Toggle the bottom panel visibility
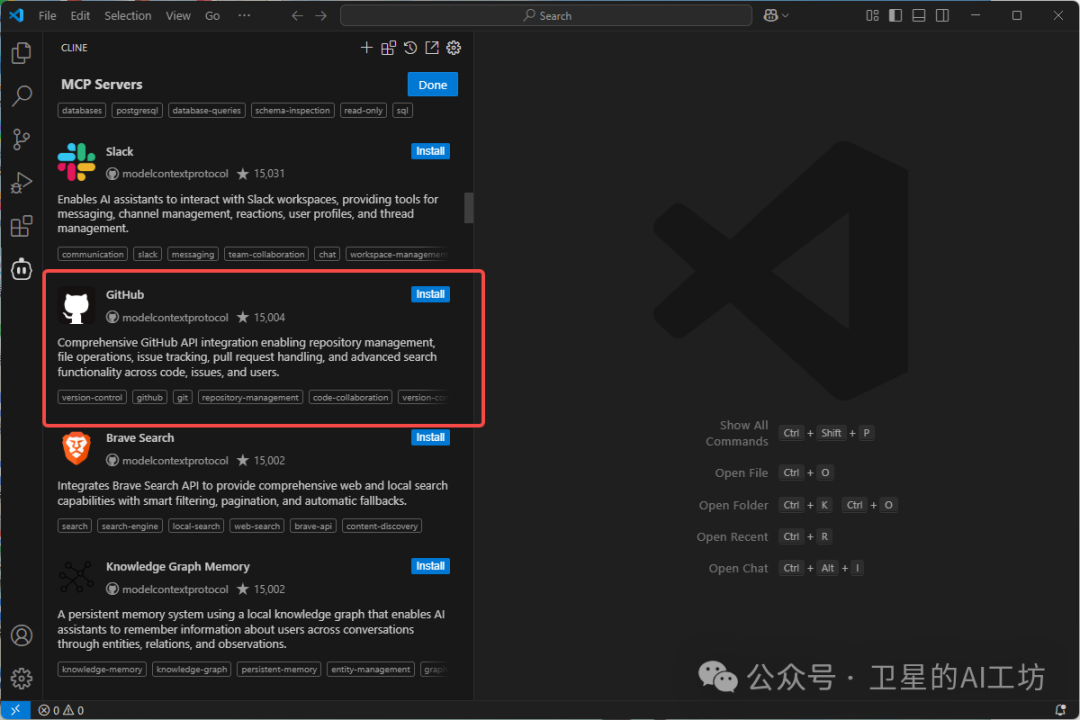1080x720 pixels. [918, 15]
